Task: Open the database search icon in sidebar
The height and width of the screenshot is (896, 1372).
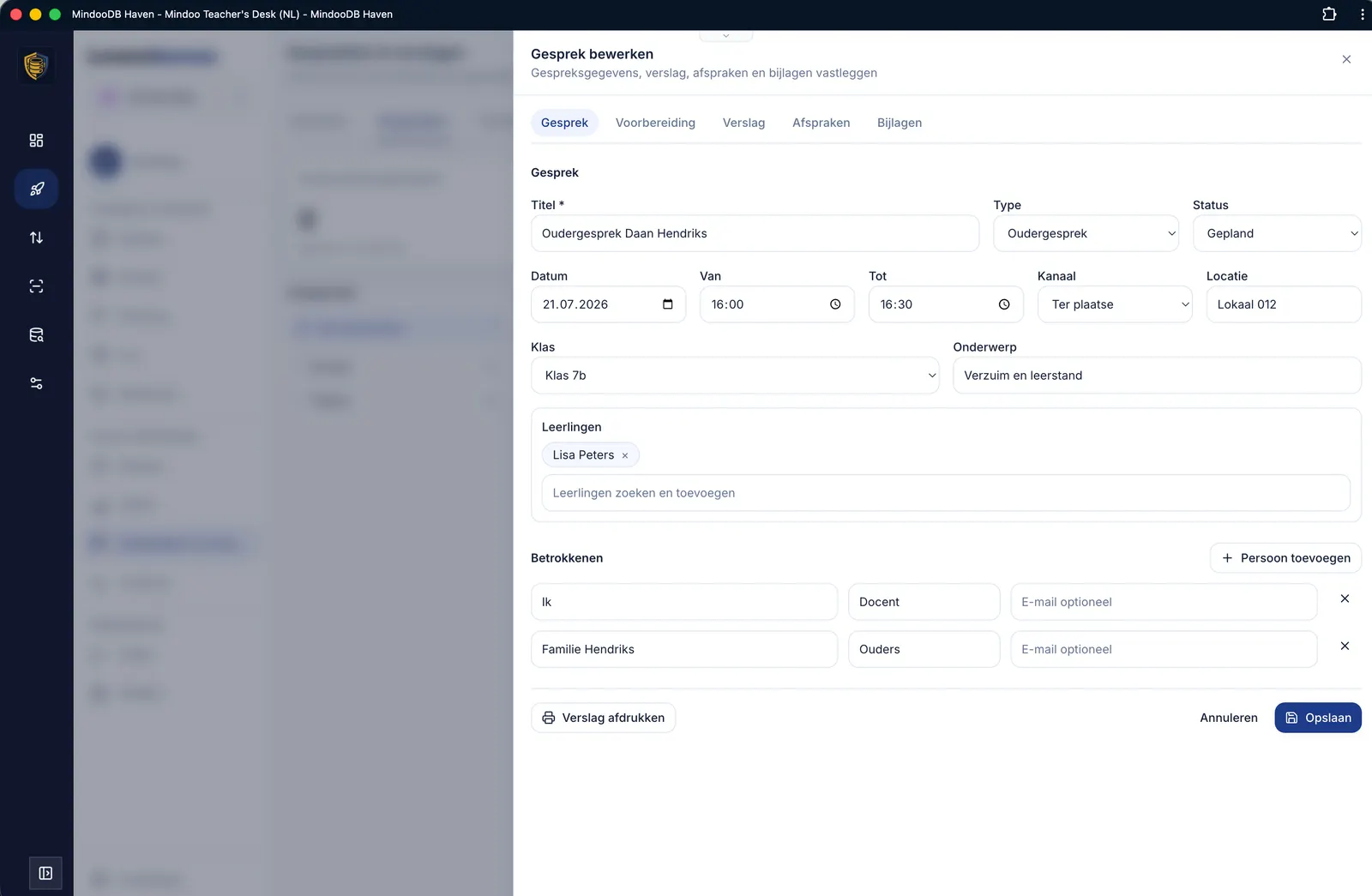Action: [36, 335]
